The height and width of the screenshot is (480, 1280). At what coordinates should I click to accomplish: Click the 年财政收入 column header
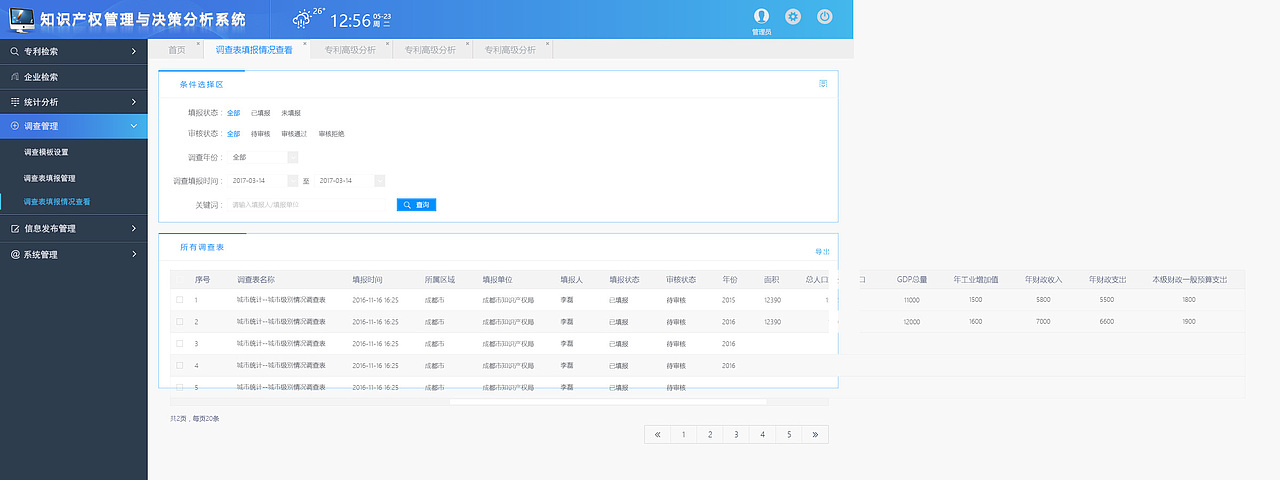pos(1043,279)
